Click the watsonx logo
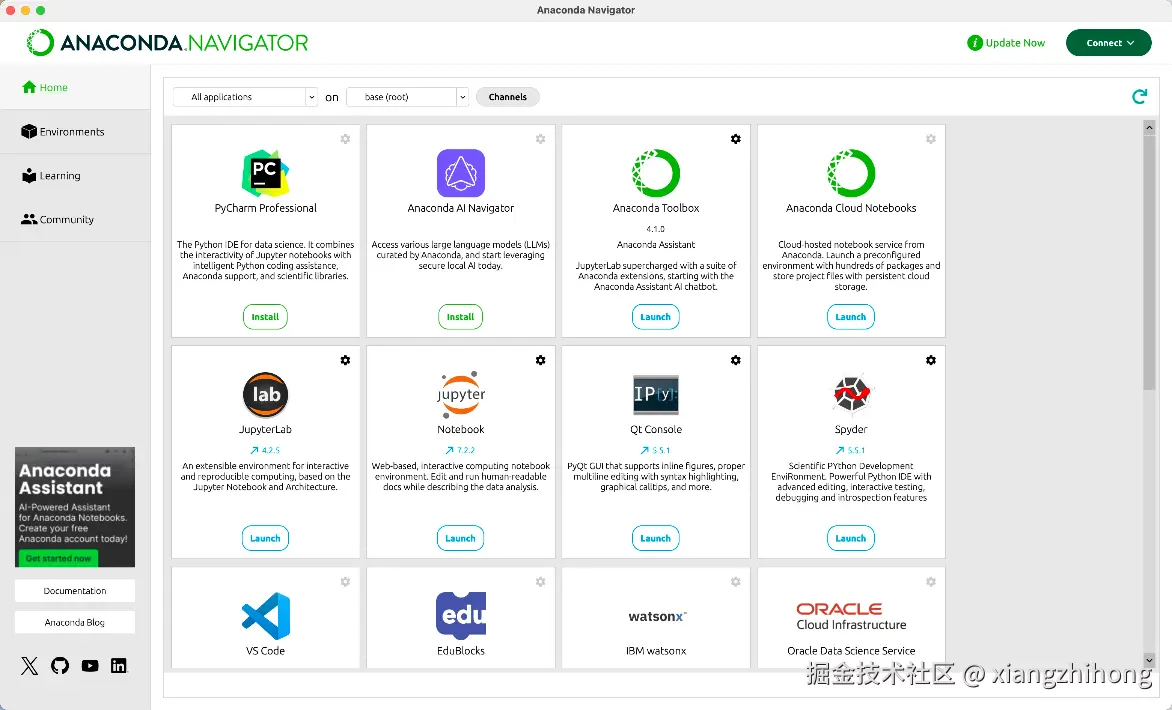This screenshot has height=710, width=1172. click(x=657, y=617)
